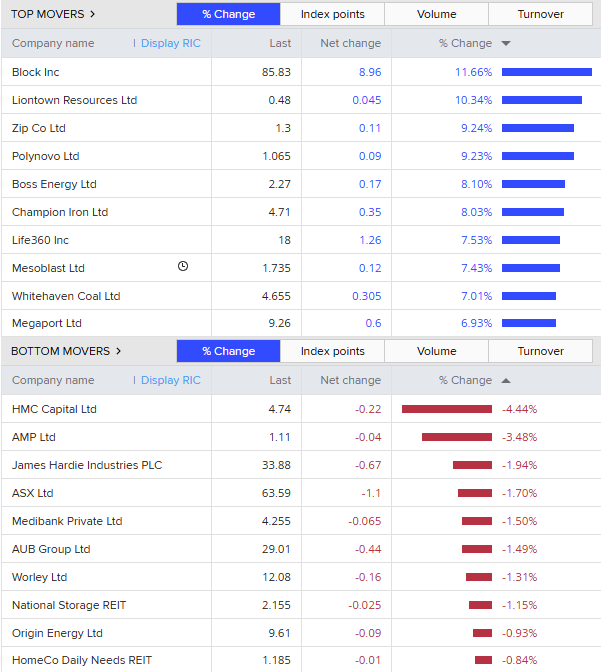The height and width of the screenshot is (672, 601).
Task: Sort Top Movers by Net change header
Action: point(351,43)
